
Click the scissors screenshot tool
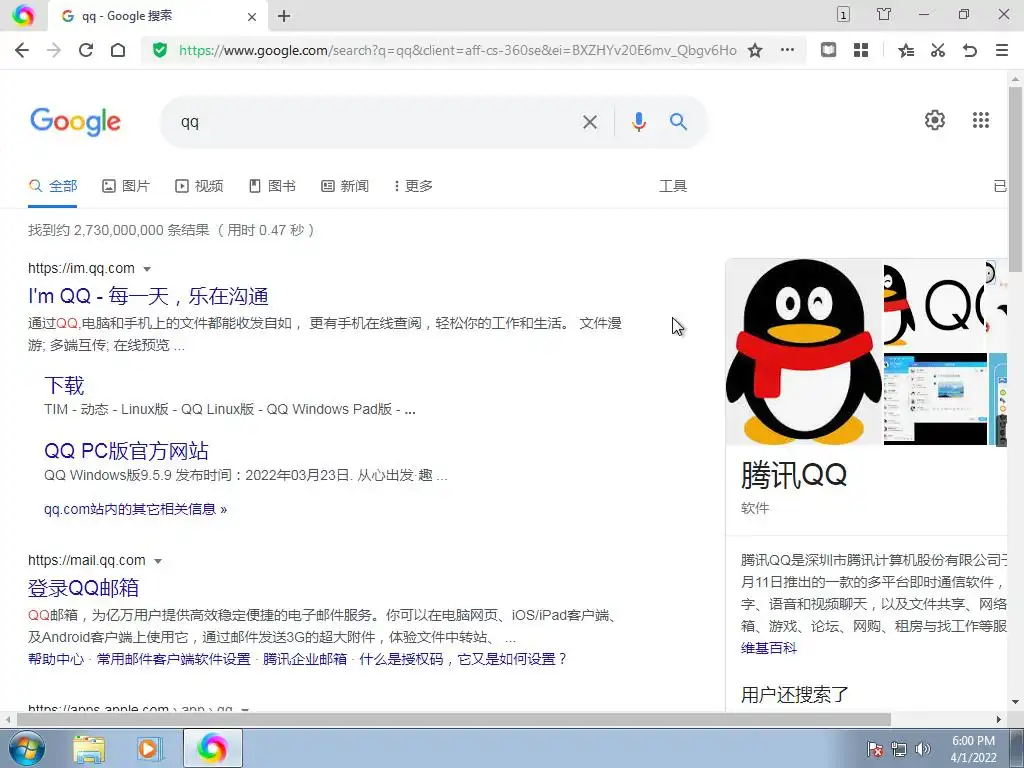click(938, 50)
